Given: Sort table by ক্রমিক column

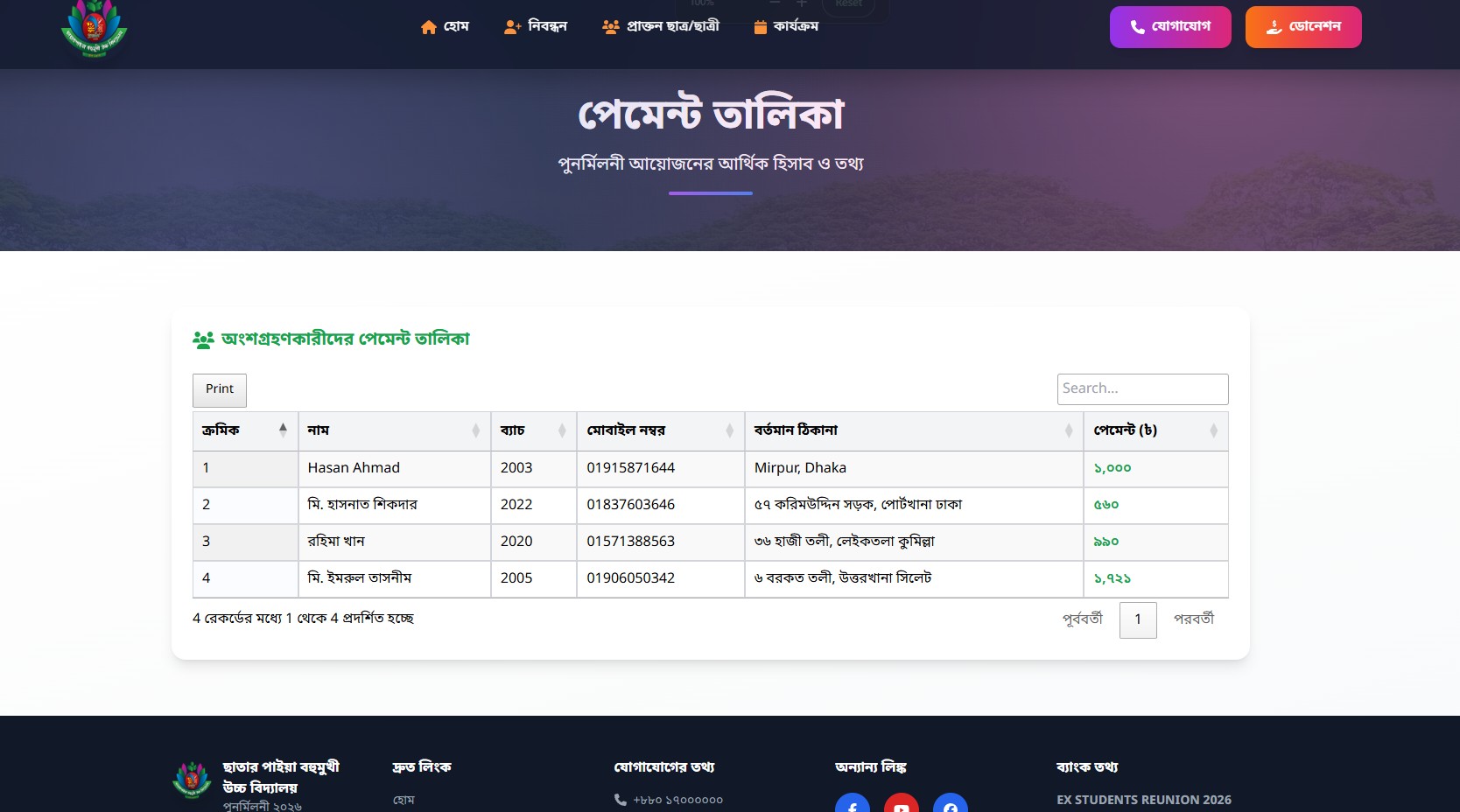Looking at the screenshot, I should 245,430.
